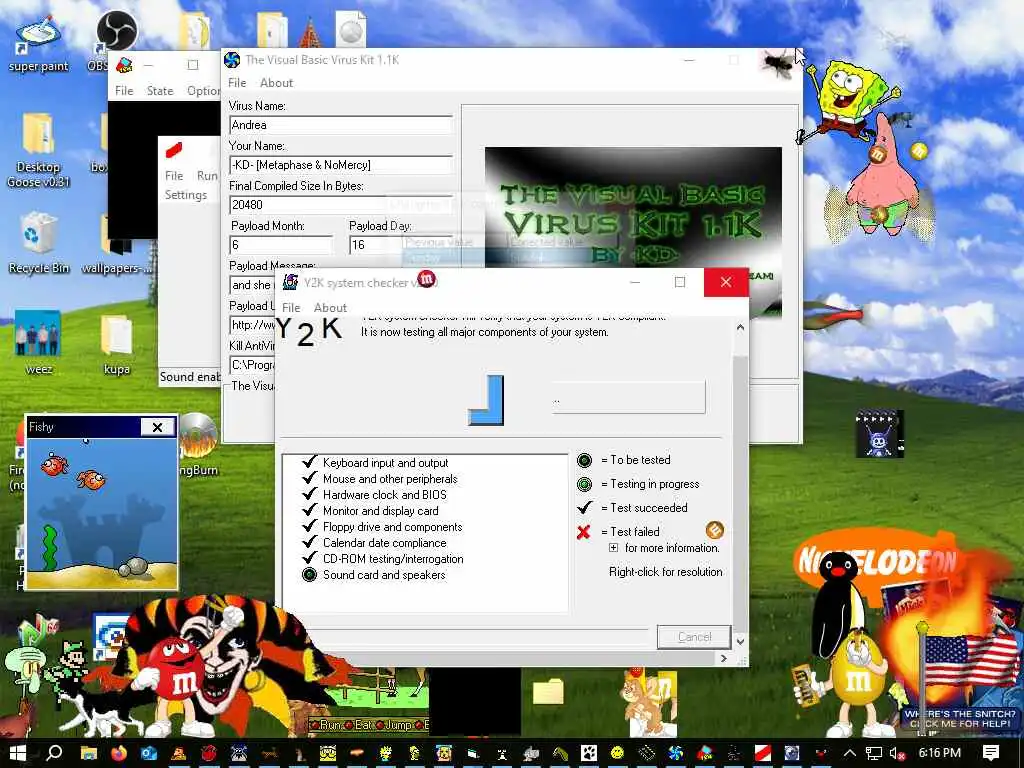
Task: Open the Recycle Bin icon
Action: (38, 243)
